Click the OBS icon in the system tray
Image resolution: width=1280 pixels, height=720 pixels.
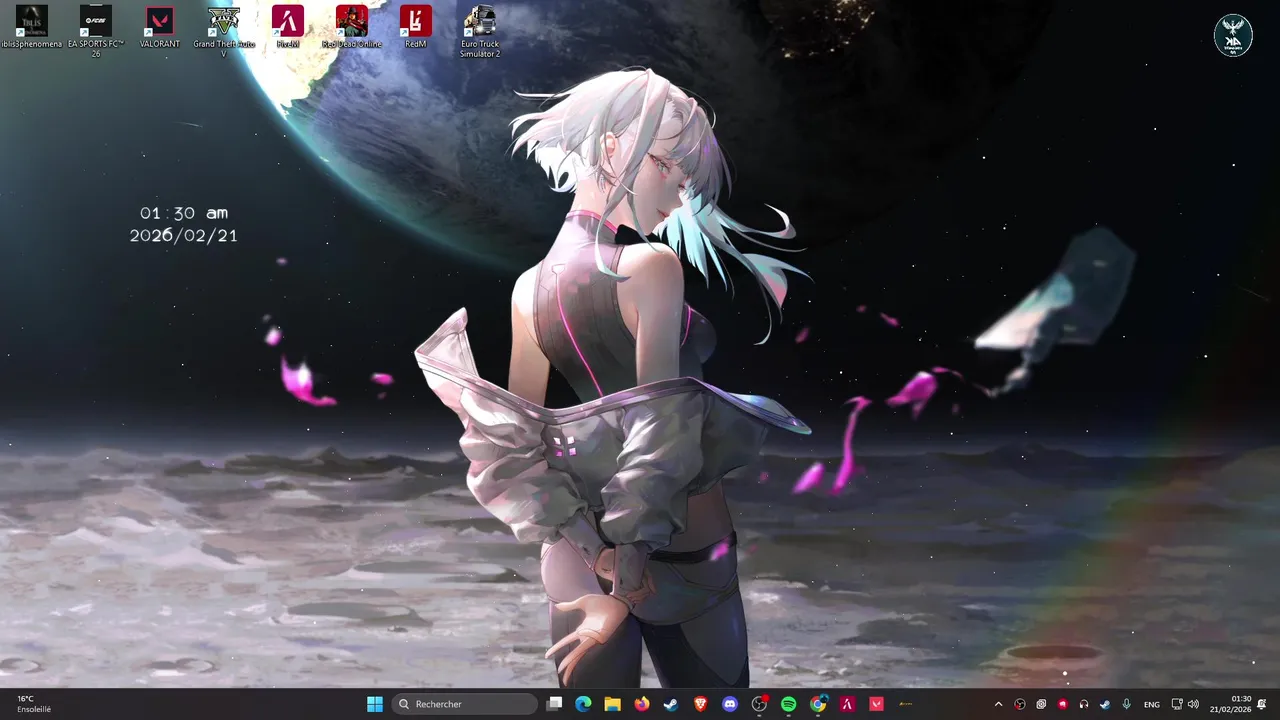tap(1020, 704)
